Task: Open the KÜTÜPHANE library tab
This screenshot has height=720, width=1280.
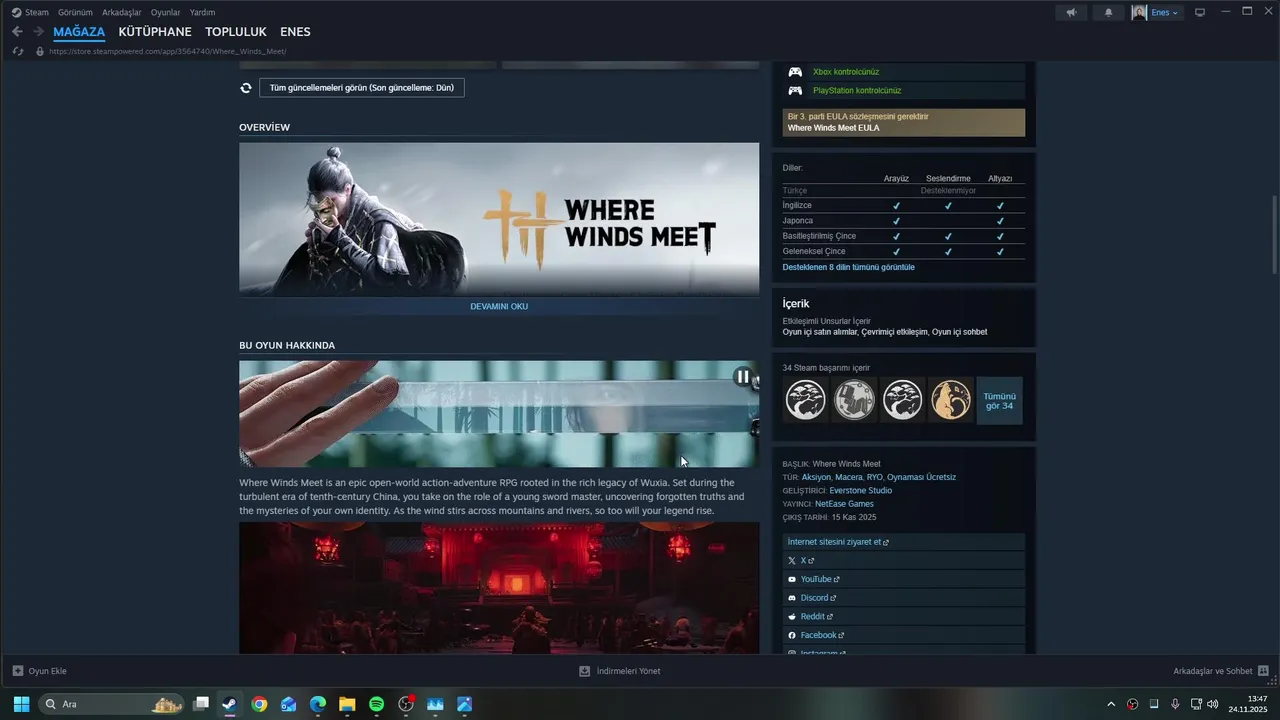Action: tap(155, 32)
